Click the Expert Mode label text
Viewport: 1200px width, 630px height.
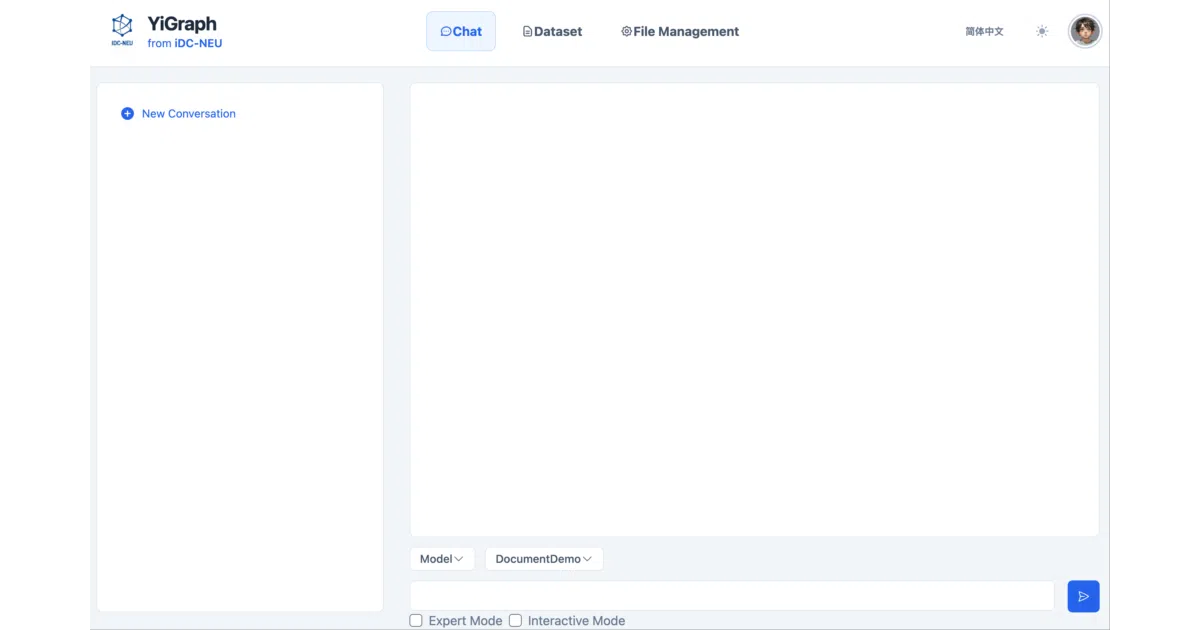pyautogui.click(x=465, y=621)
